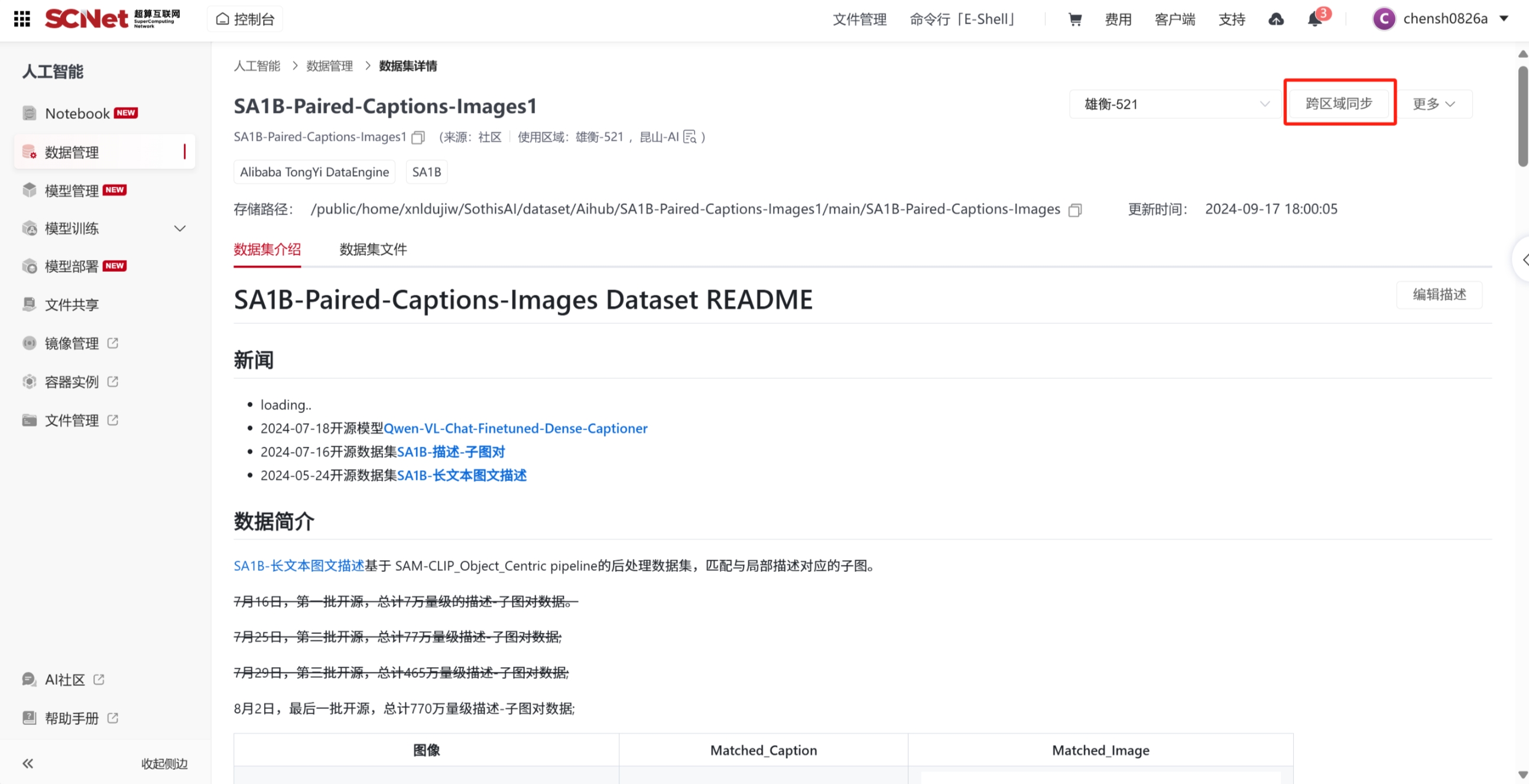The height and width of the screenshot is (784, 1529).
Task: Open the notification bell with badge
Action: point(1314,19)
